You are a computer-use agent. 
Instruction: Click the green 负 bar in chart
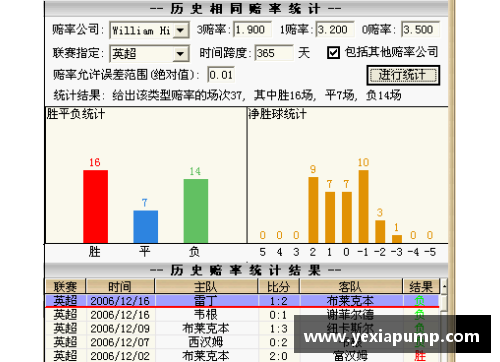coord(196,211)
